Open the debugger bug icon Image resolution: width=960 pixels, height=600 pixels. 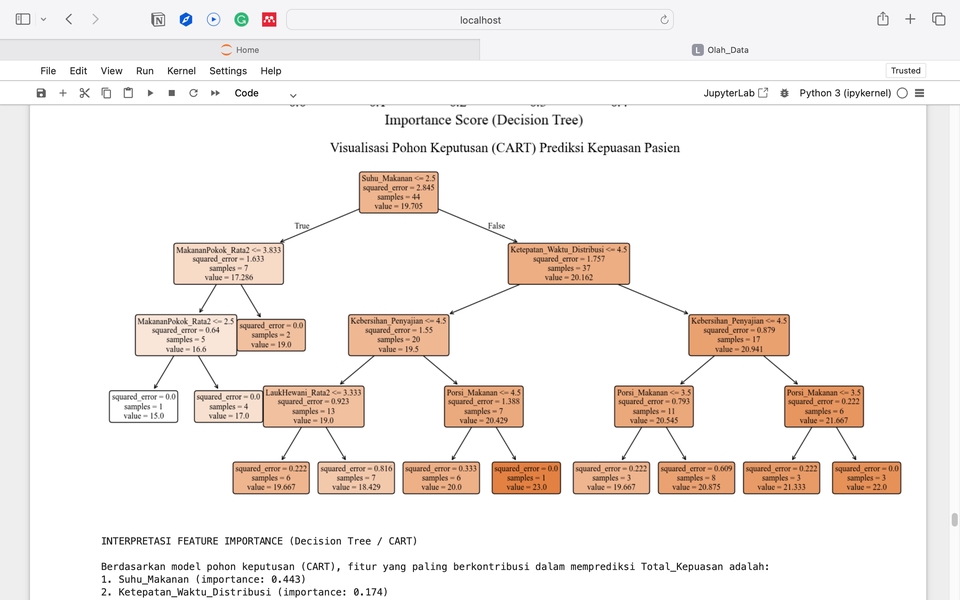click(784, 93)
